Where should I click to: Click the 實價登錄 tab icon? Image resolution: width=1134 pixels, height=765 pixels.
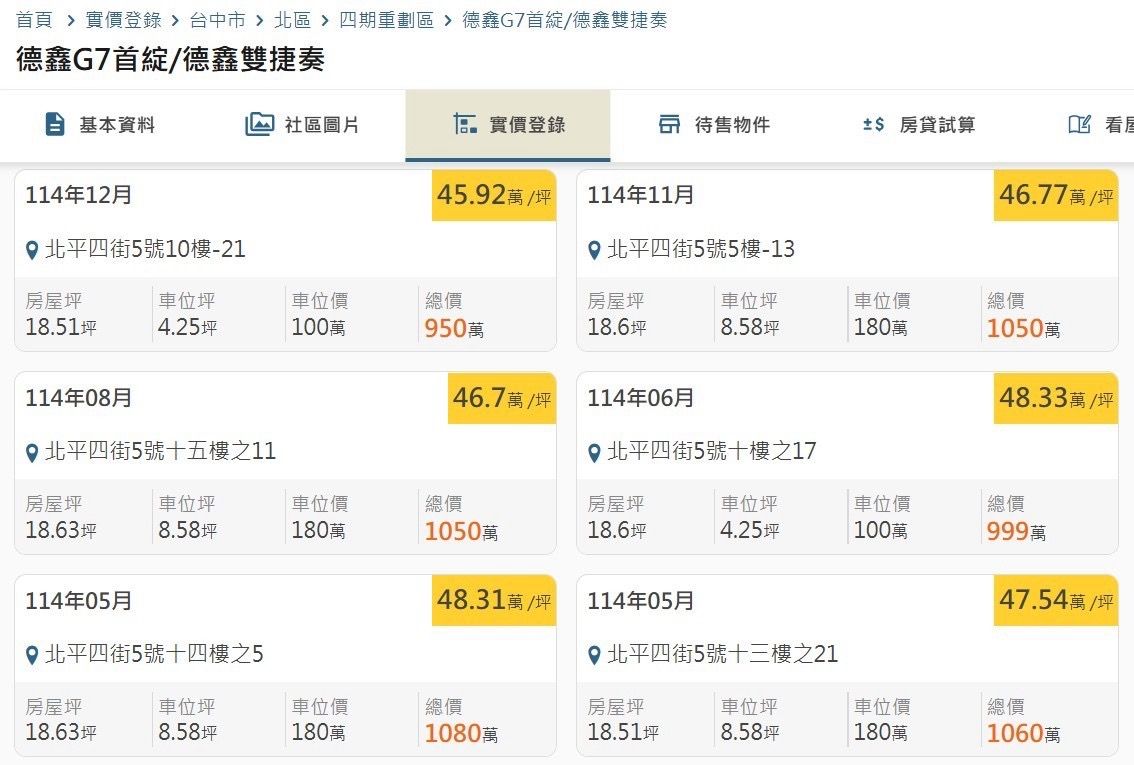coord(465,125)
